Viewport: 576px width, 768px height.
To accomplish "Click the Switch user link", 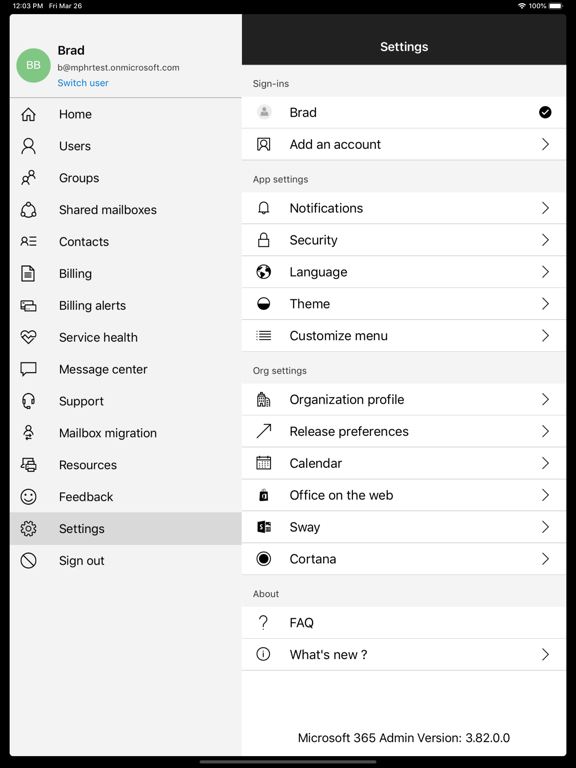I will (x=83, y=83).
